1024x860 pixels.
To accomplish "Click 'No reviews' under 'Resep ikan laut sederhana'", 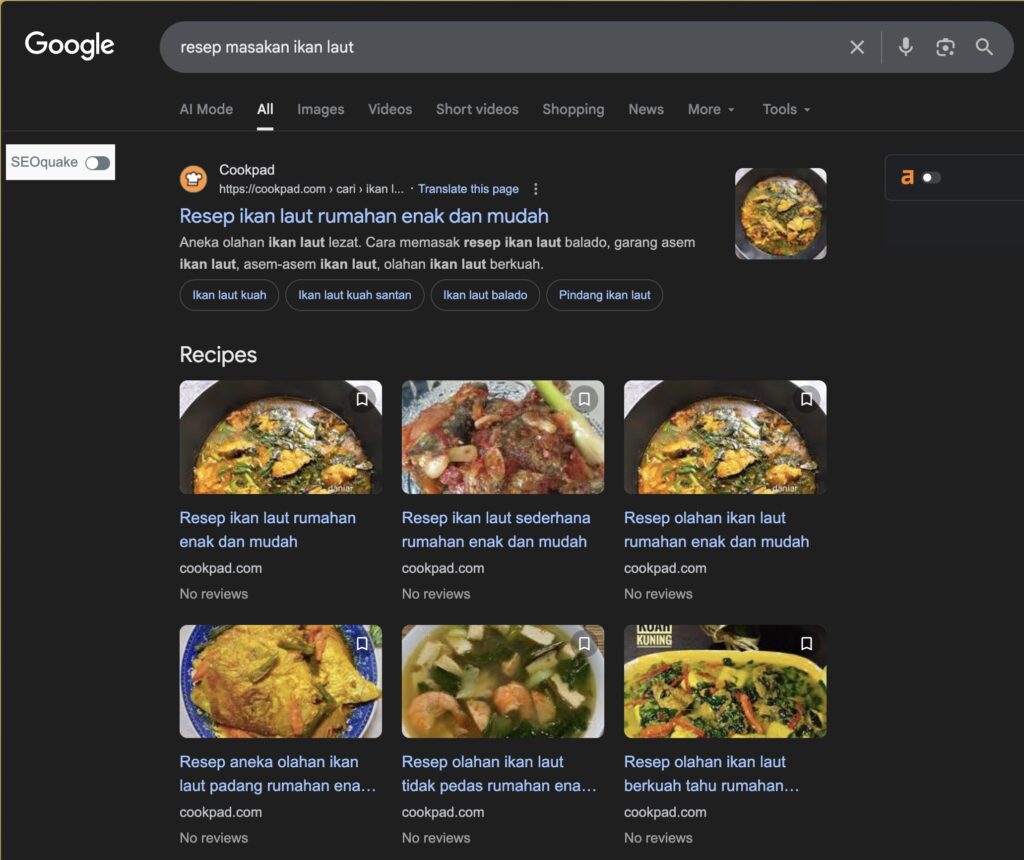I will coord(436,594).
